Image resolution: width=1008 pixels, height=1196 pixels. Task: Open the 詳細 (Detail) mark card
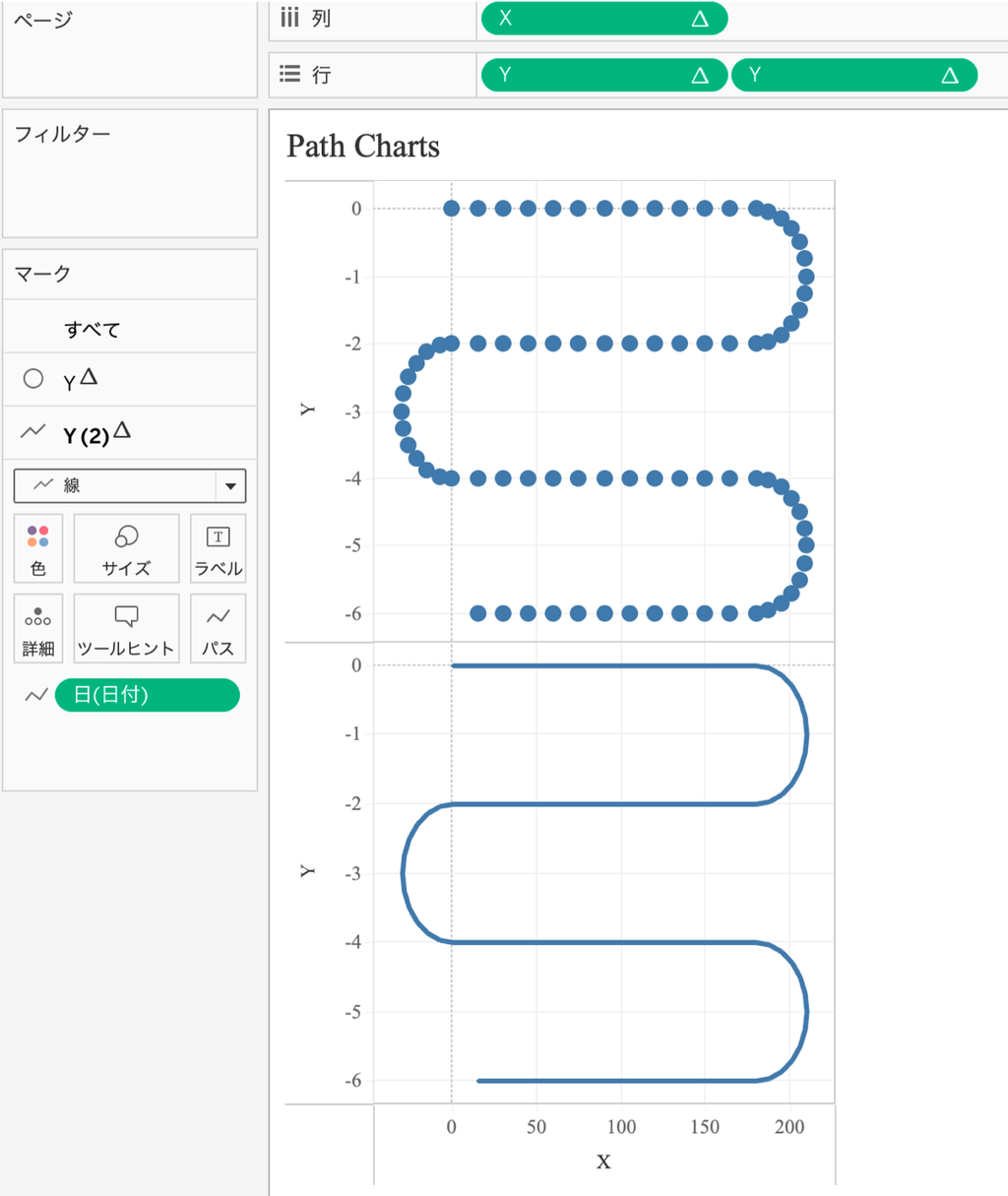(38, 629)
